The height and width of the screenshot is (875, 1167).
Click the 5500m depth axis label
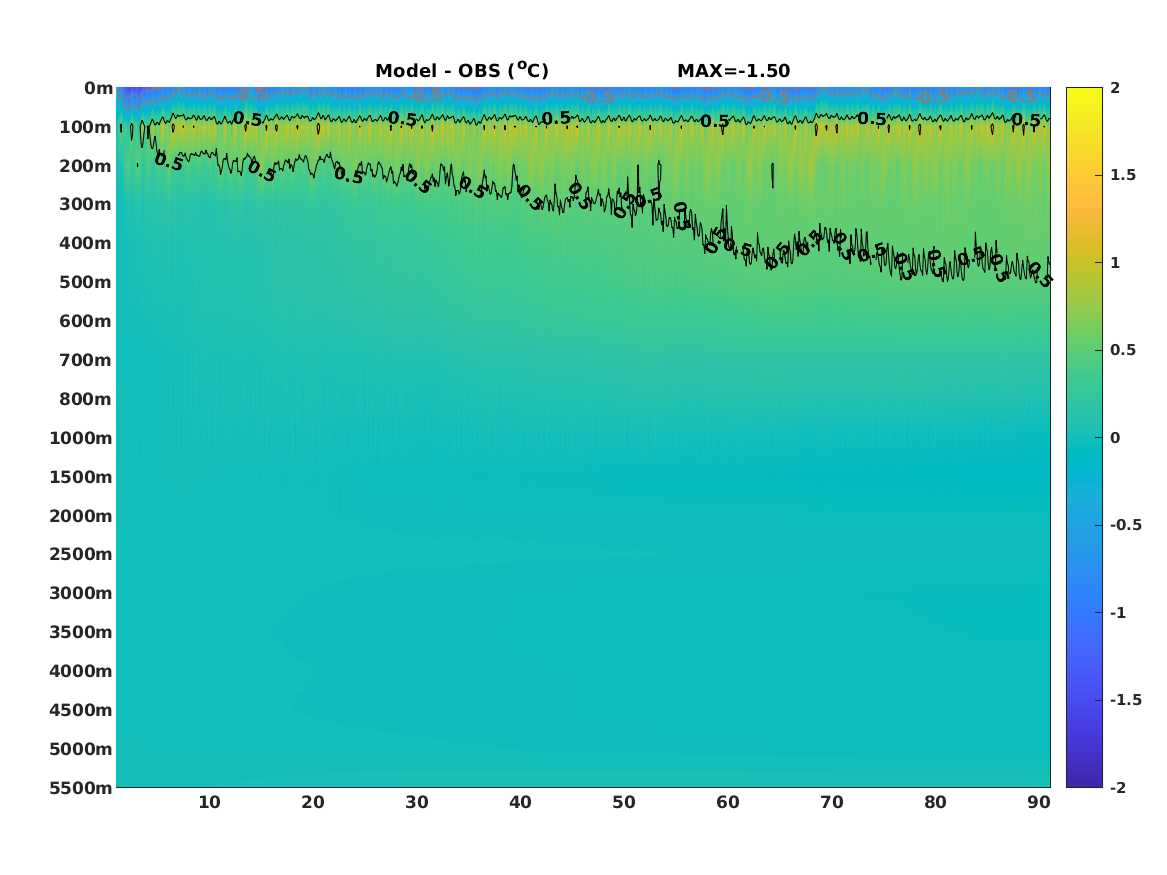click(x=80, y=788)
